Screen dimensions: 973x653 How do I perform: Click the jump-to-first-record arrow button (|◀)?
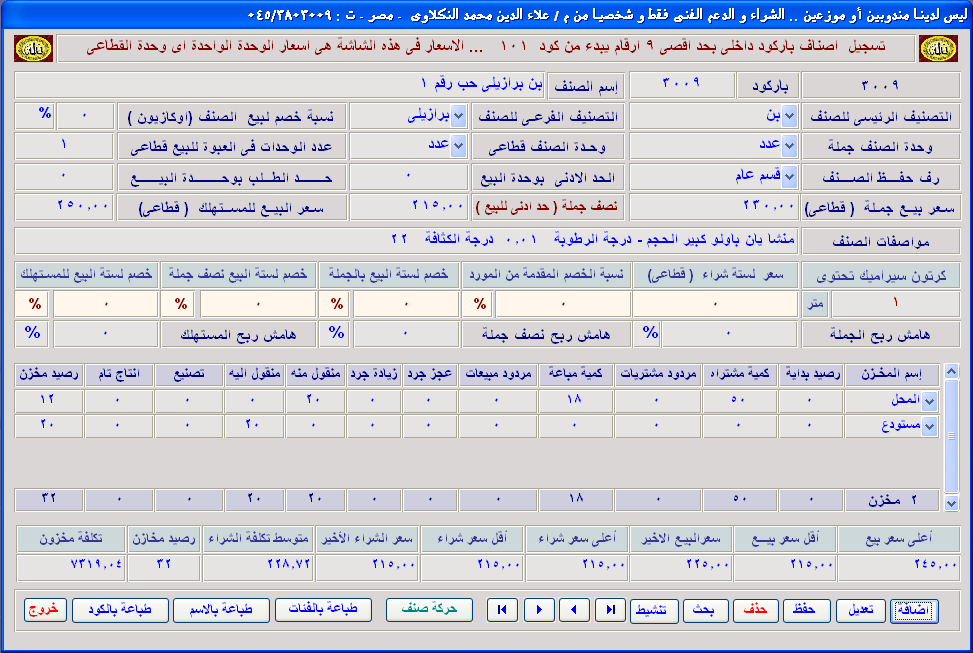(502, 610)
